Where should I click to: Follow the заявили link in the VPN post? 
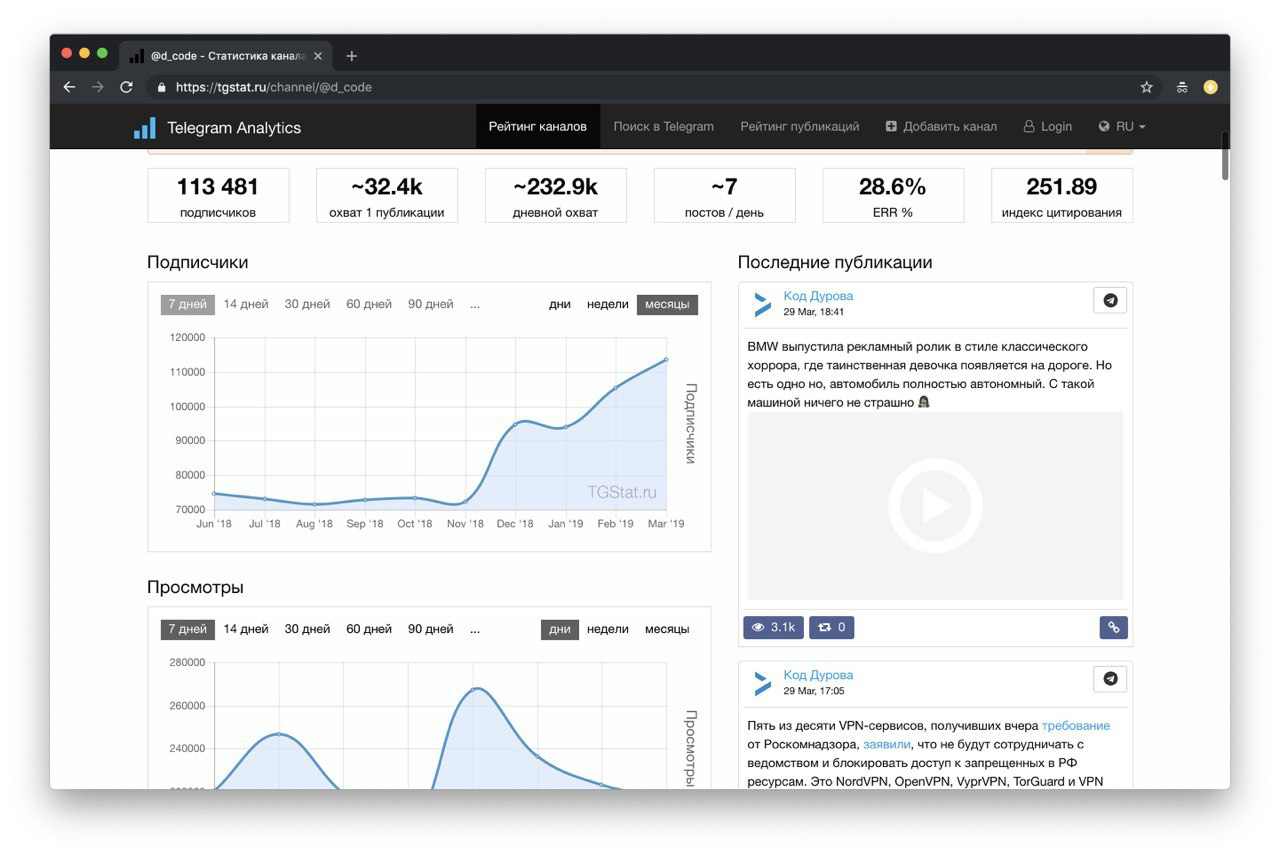click(x=887, y=745)
